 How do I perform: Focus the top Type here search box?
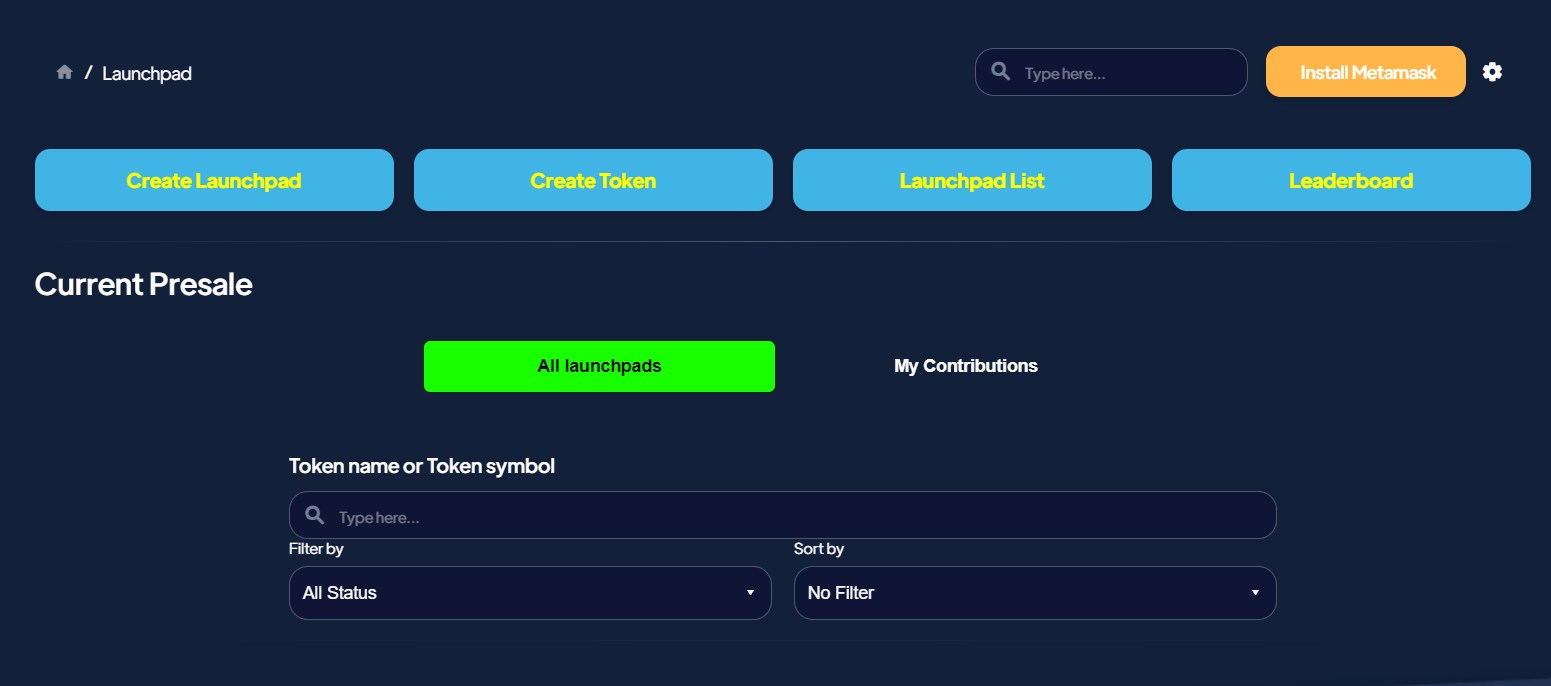click(x=1111, y=72)
